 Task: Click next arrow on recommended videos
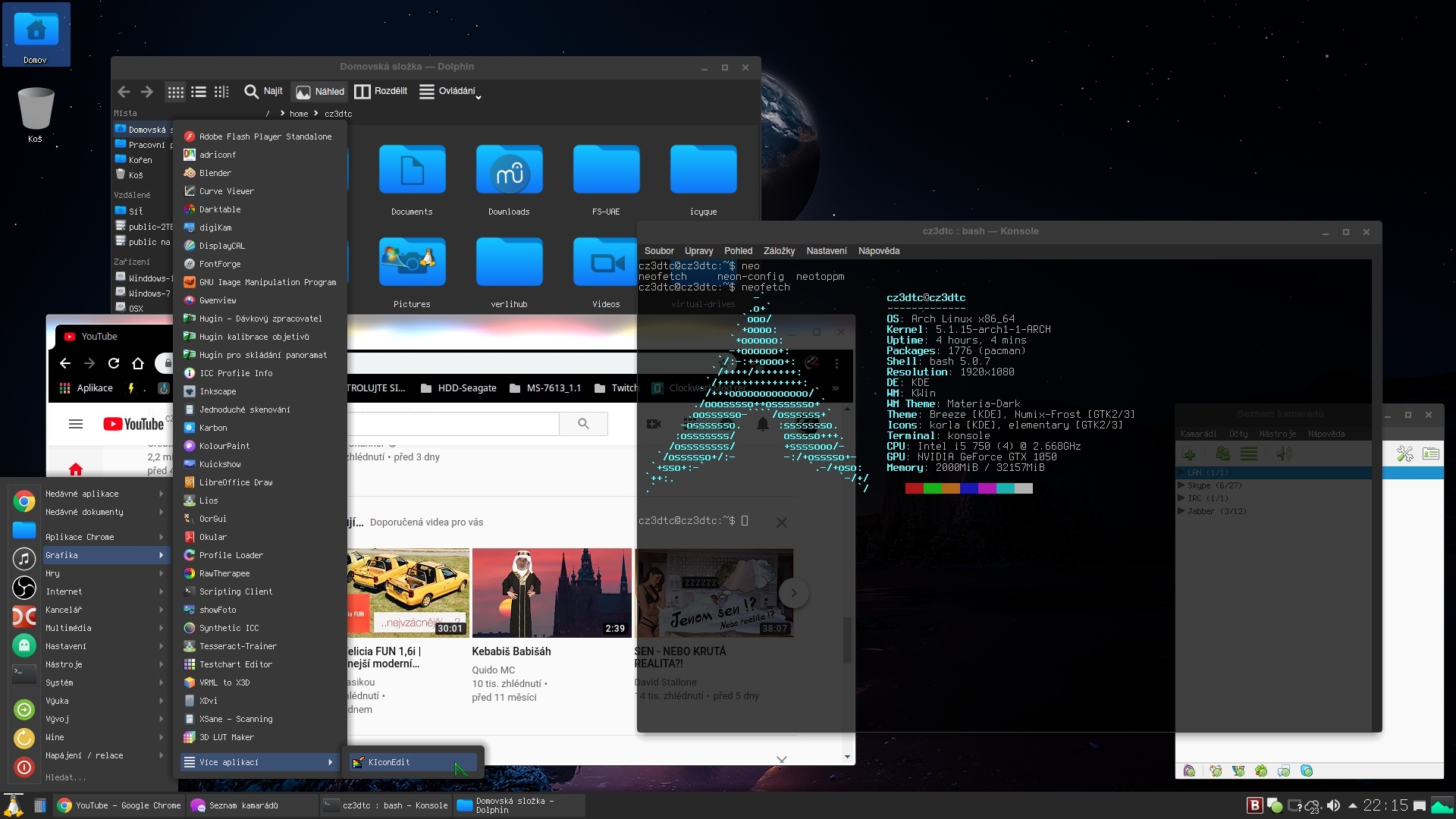(793, 593)
